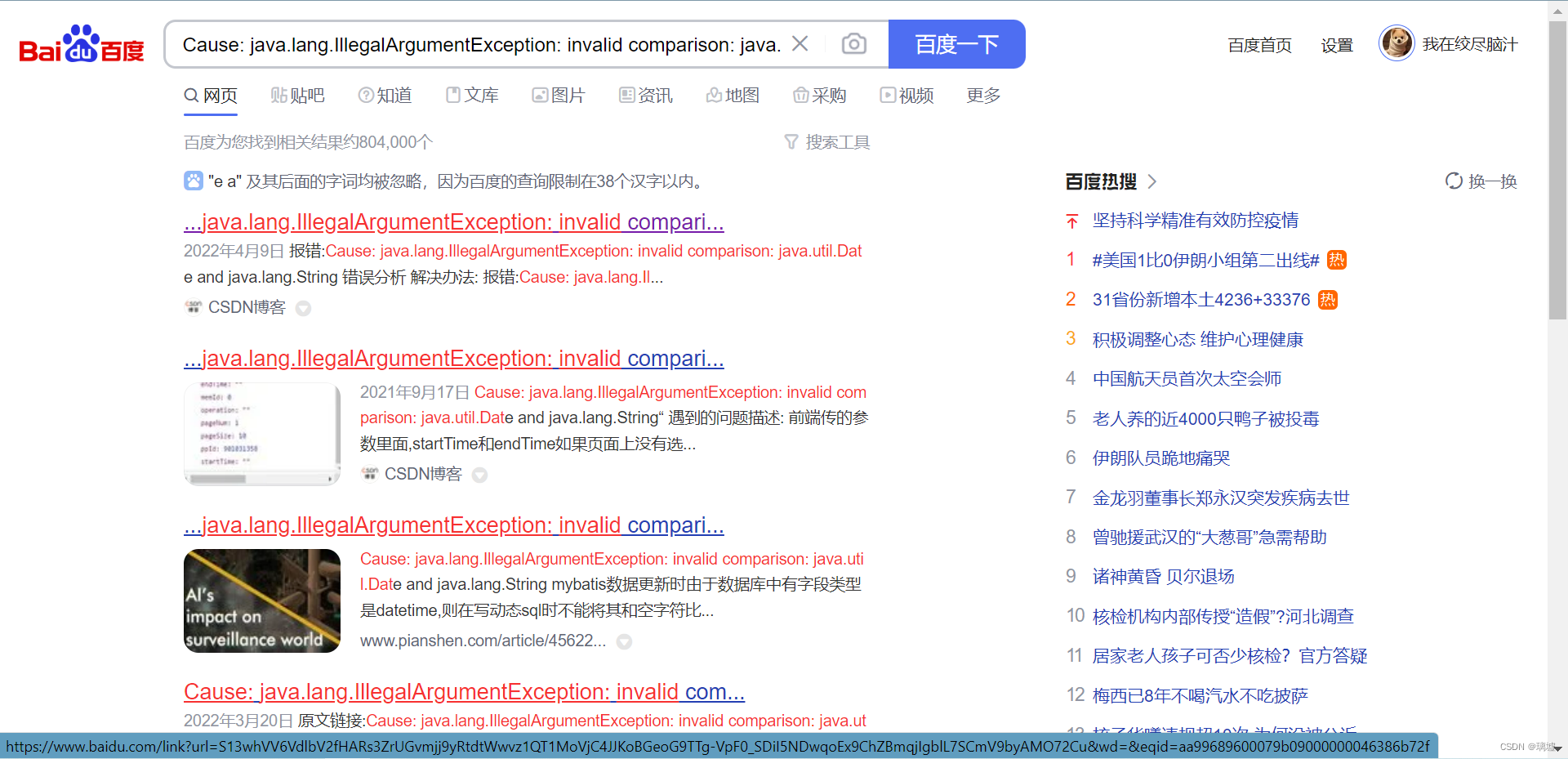Expand the 更多 navigation dropdown
1568x759 pixels.
coord(982,96)
